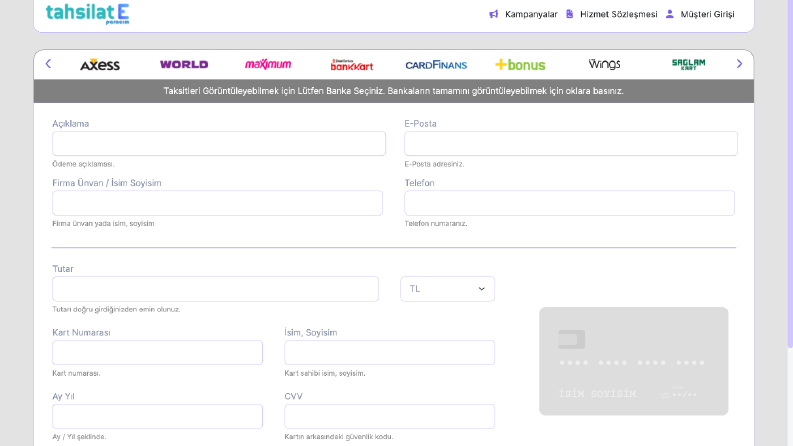Click the 'Taksitleri Görüntüleyebilmek' banner text
This screenshot has width=793, height=446.
pos(393,91)
